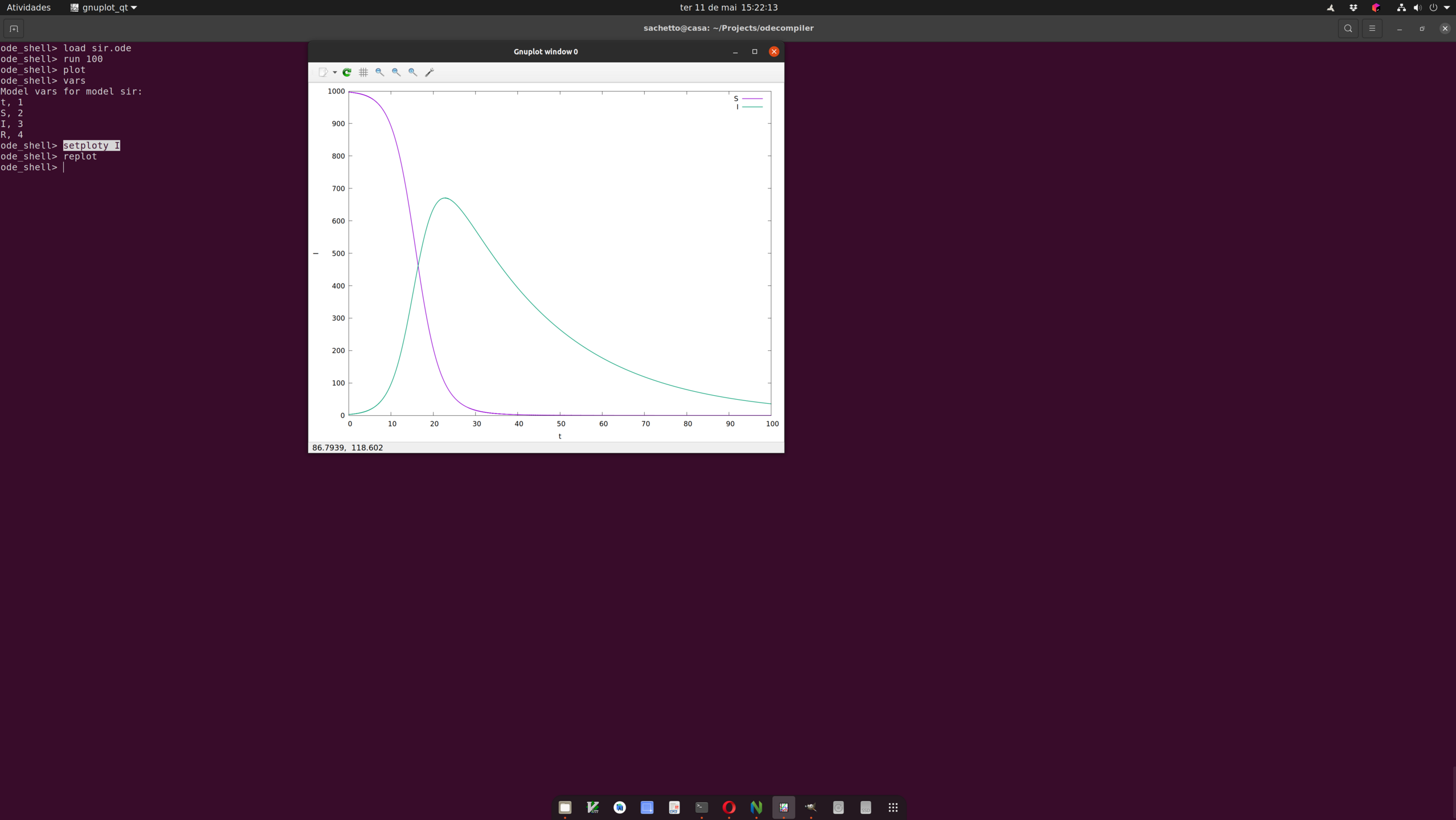Open gnuplot settings via wrench icon
Image resolution: width=1456 pixels, height=820 pixels.
click(x=430, y=72)
